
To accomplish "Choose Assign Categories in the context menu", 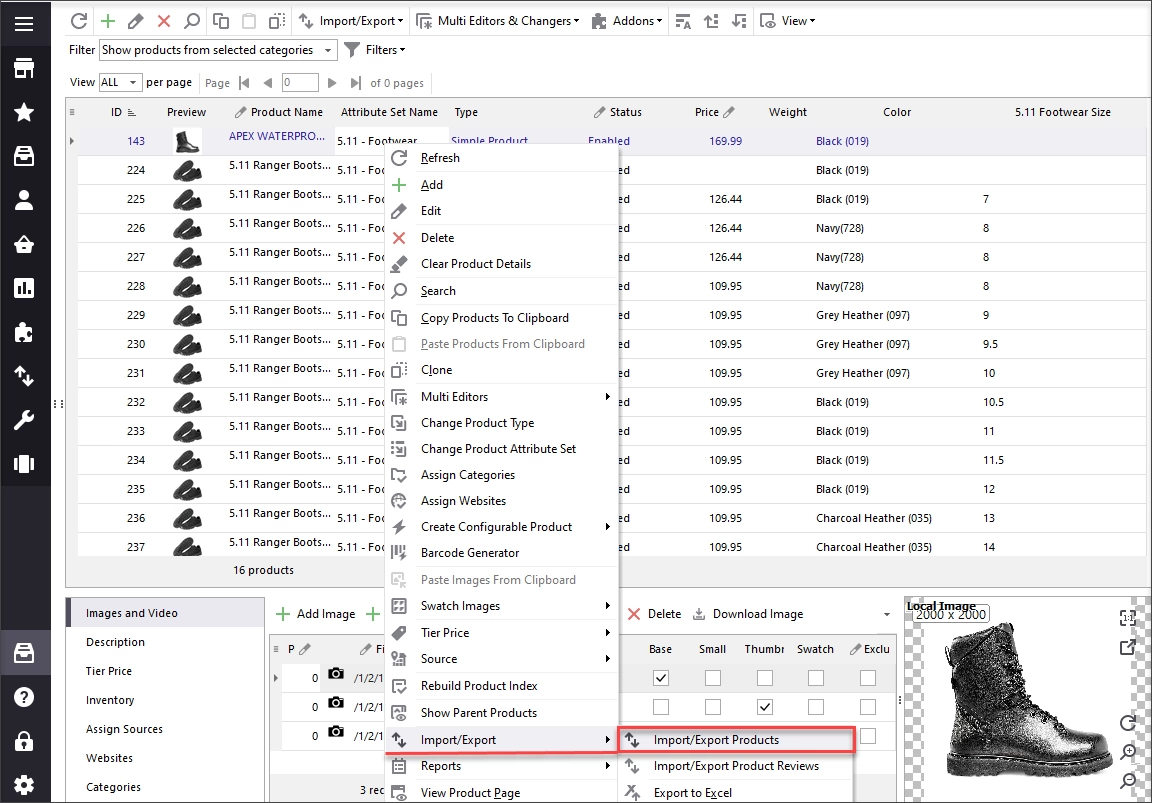I will tap(503, 475).
